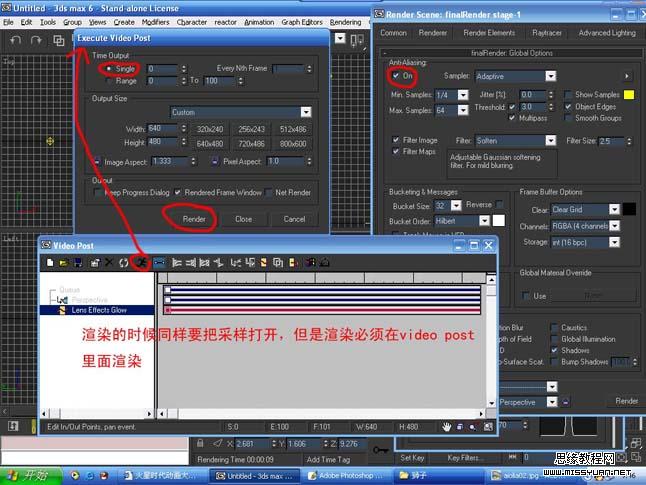Click the Redo arrow in 3ds max toolbar

36,40
